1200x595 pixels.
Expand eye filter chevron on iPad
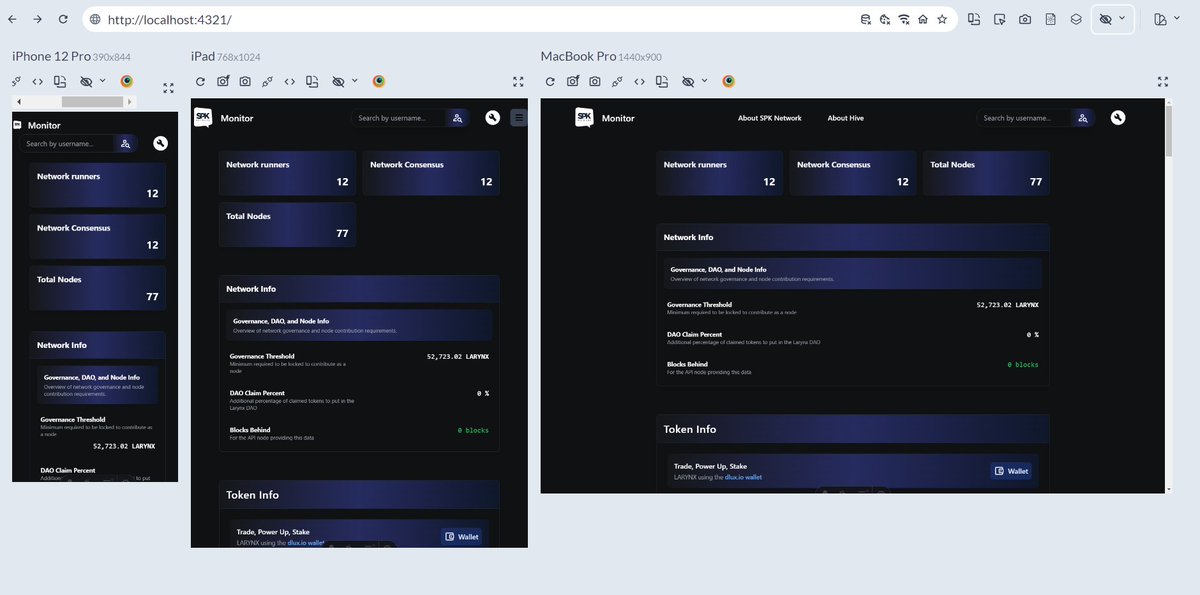coord(354,81)
